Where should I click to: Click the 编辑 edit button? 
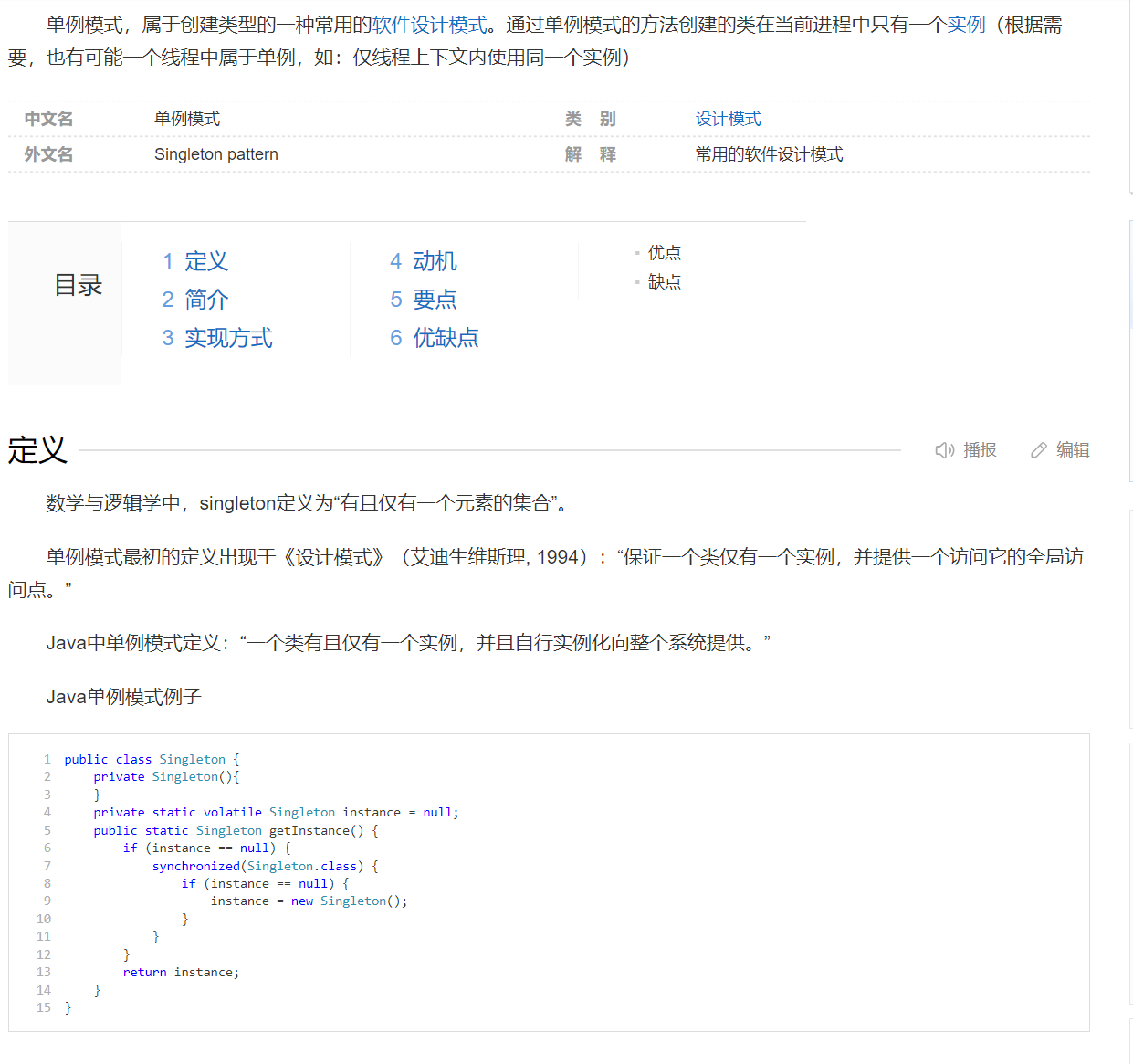coord(1060,450)
